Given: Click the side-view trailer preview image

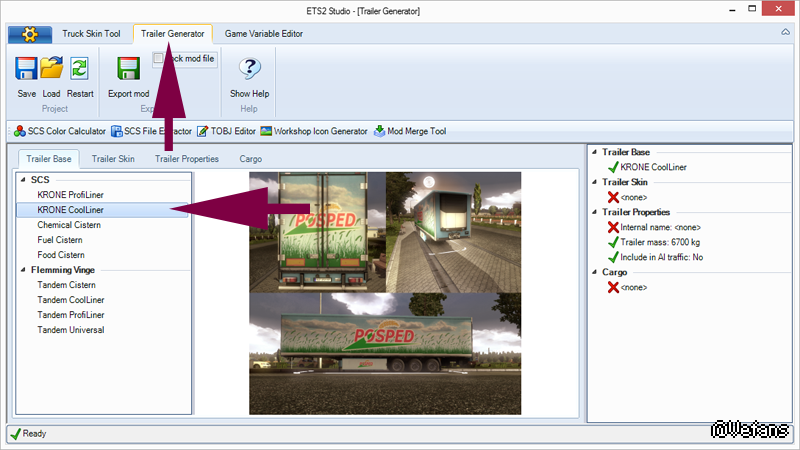Looking at the screenshot, I should click(x=384, y=353).
